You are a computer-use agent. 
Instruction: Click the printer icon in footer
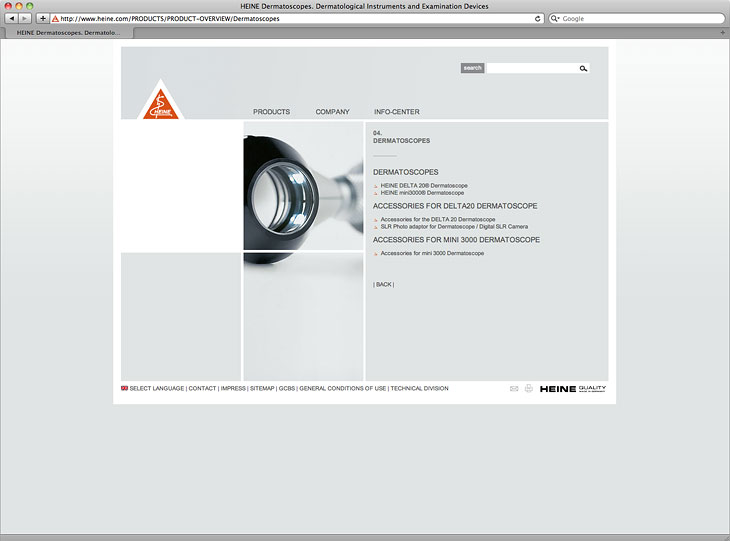(x=528, y=388)
